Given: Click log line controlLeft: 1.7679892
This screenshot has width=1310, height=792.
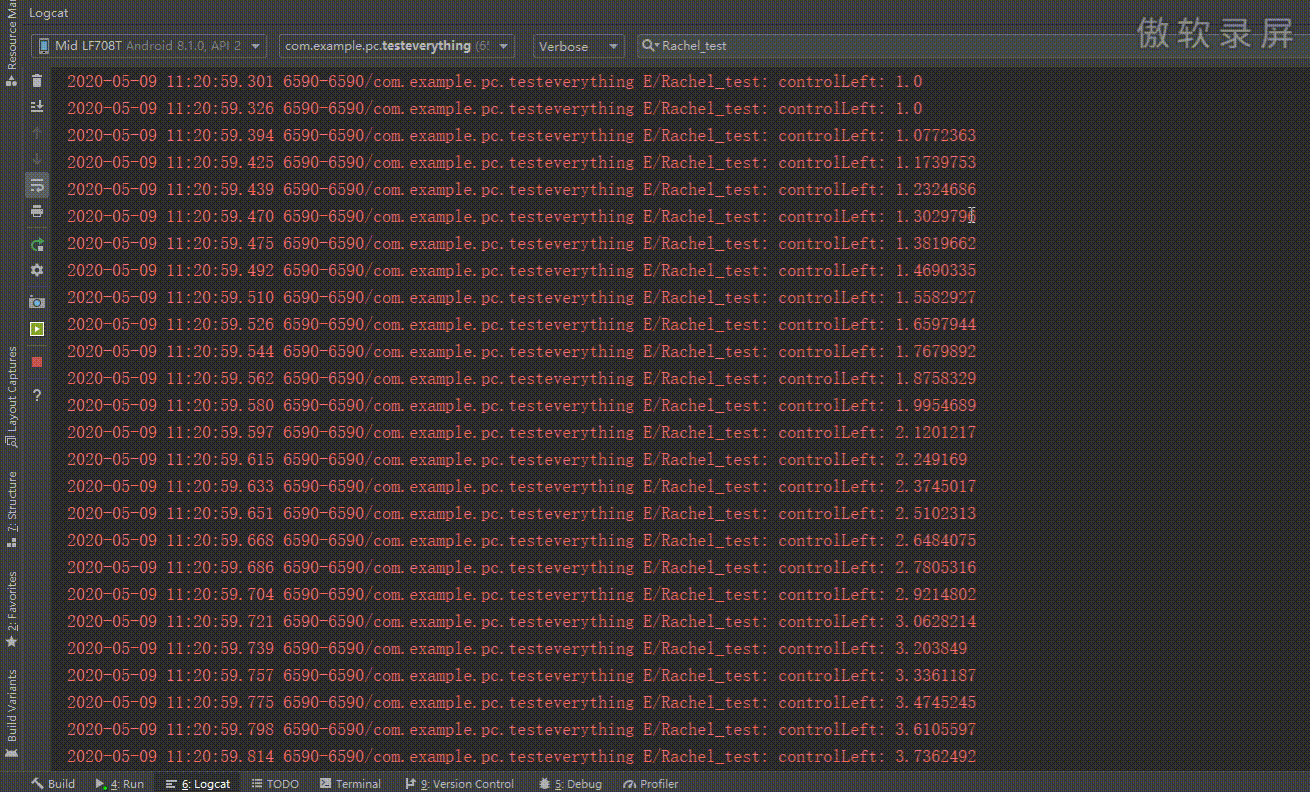Looking at the screenshot, I should [521, 351].
